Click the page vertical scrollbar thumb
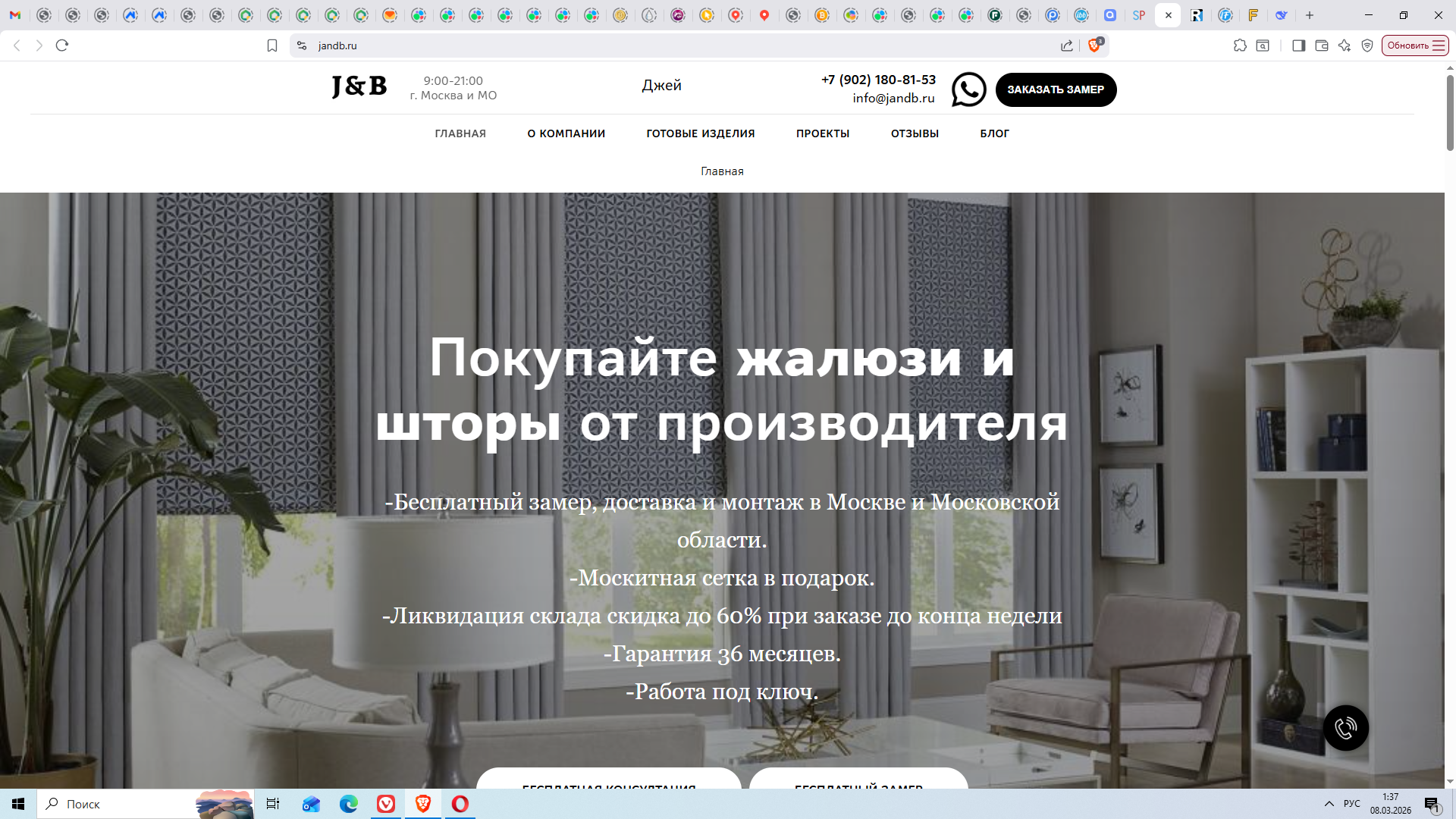1456x819 pixels. pos(1450,112)
